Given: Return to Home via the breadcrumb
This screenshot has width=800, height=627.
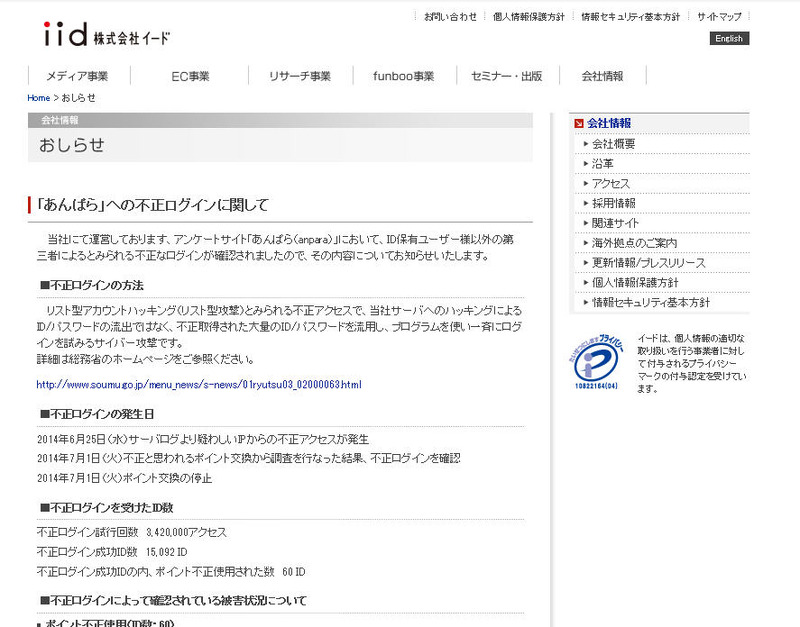Looking at the screenshot, I should 37,98.
